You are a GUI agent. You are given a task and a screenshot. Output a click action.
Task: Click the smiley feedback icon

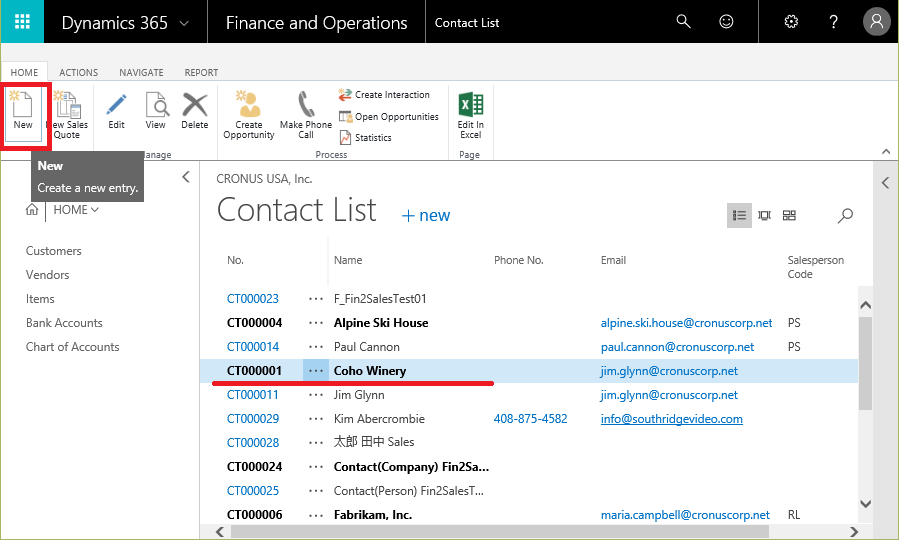tap(726, 22)
